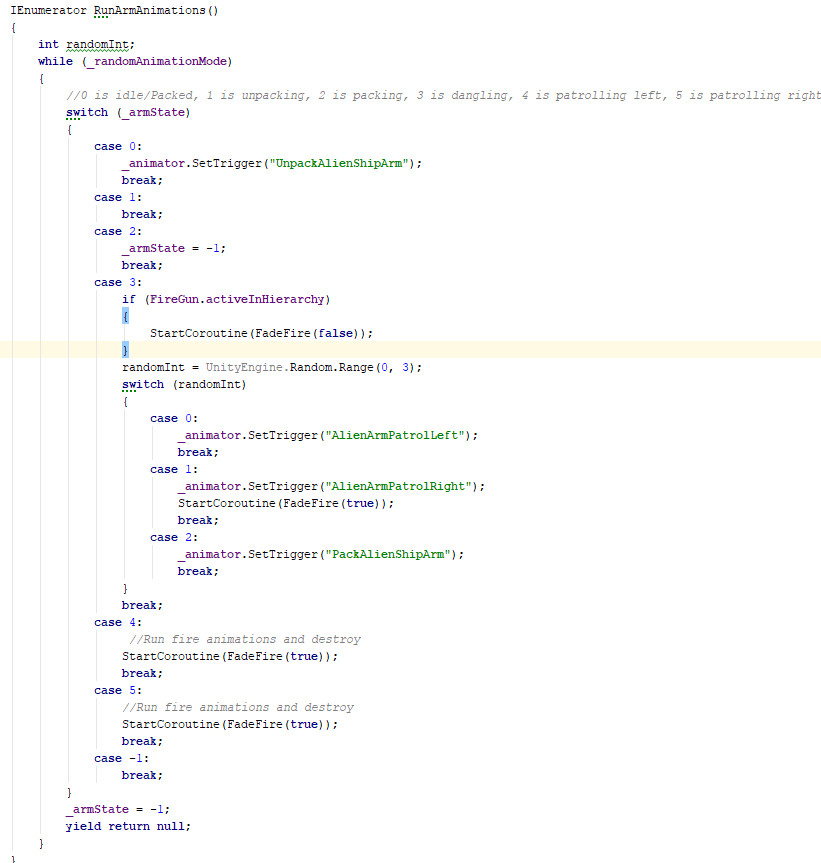Click the highlighted closing brace on the yellow line

point(125,350)
